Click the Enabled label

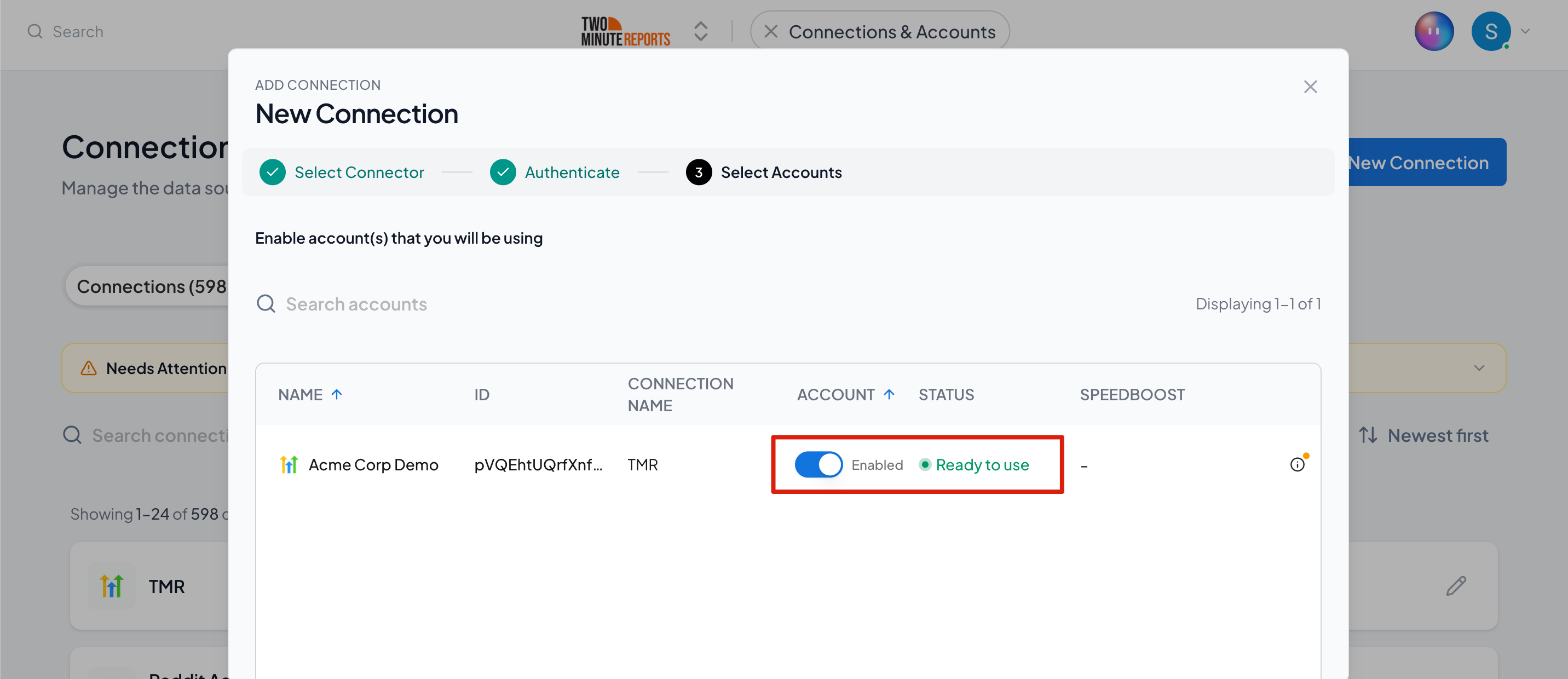click(x=877, y=465)
